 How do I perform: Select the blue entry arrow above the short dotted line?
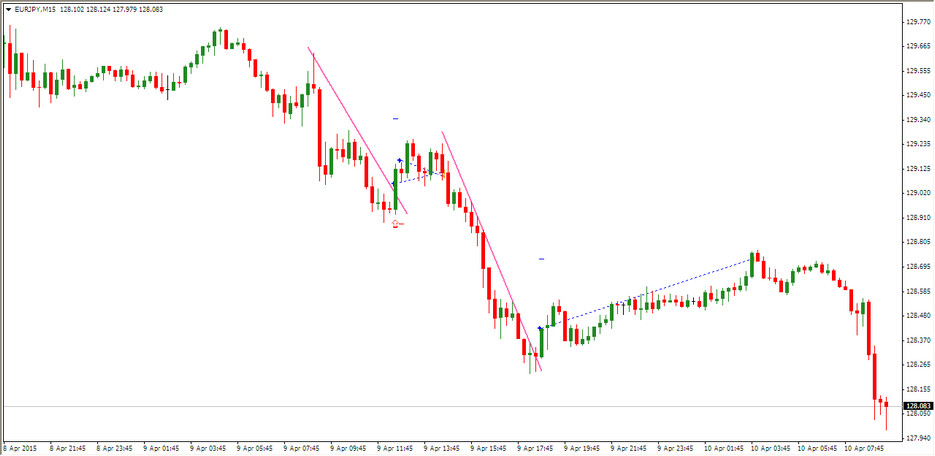click(400, 160)
